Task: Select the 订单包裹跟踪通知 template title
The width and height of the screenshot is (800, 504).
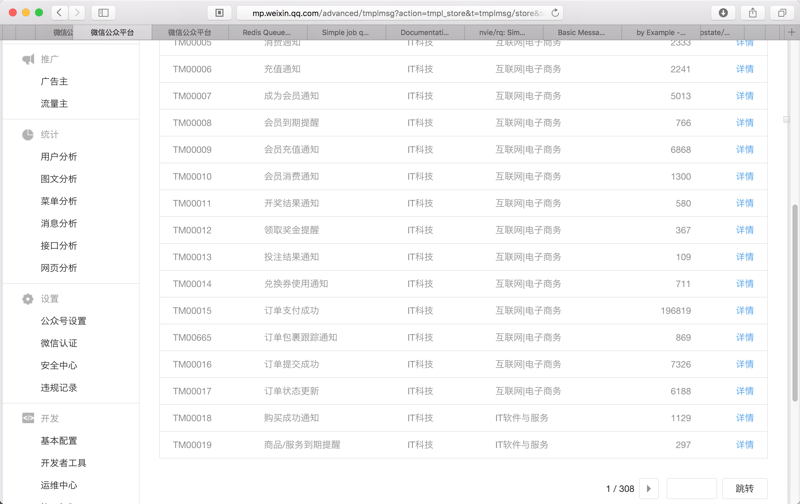Action: click(301, 338)
